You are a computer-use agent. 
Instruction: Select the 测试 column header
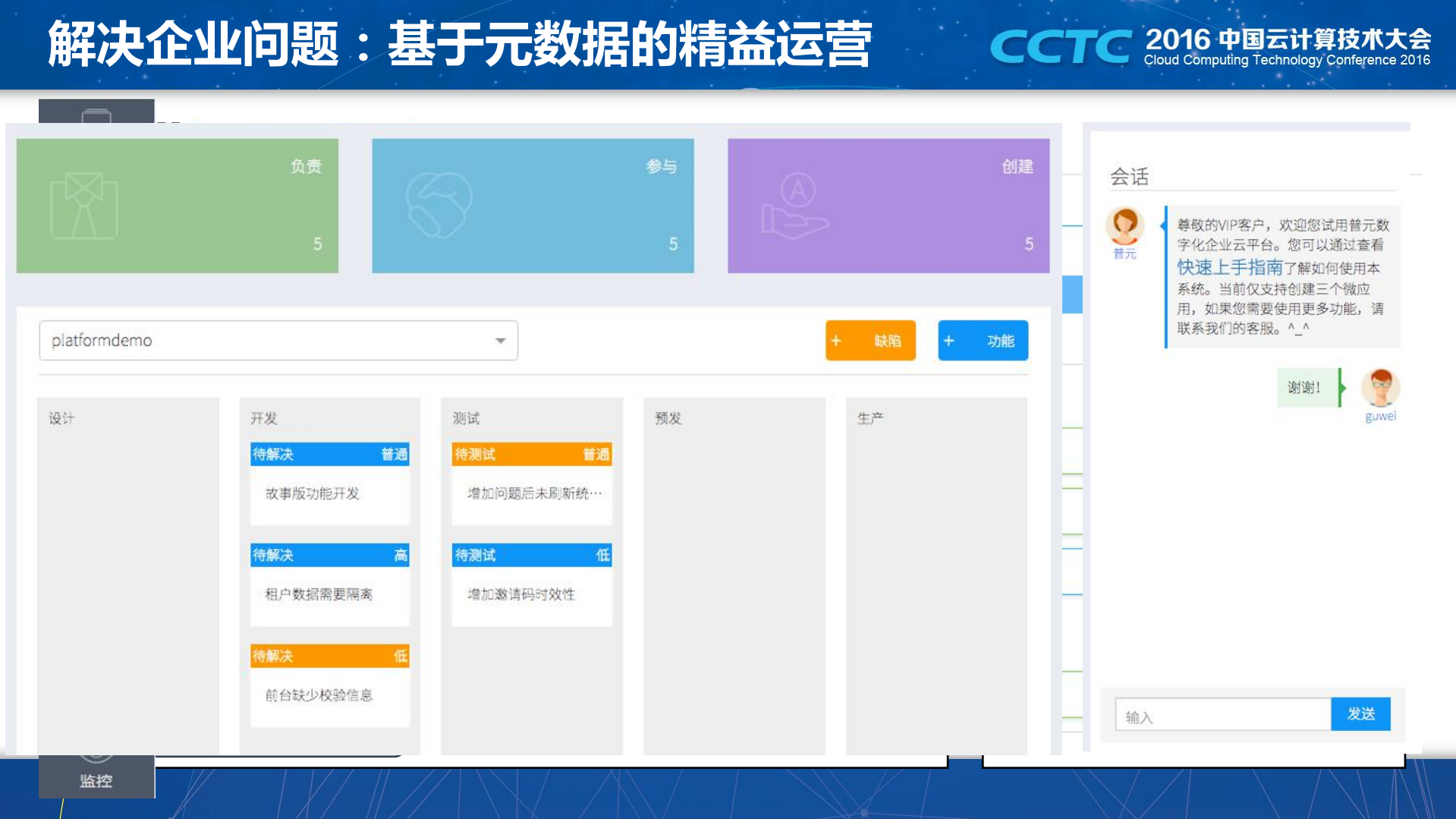[464, 418]
